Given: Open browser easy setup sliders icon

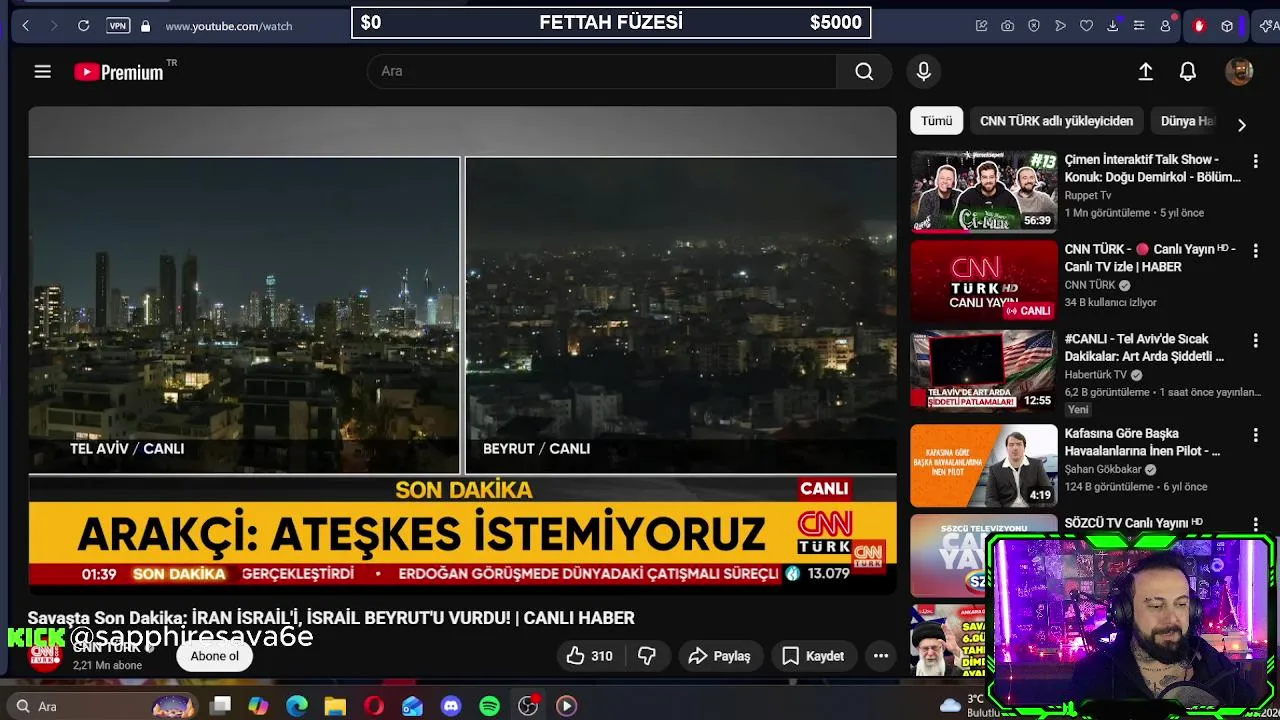Looking at the screenshot, I should [x=1138, y=26].
